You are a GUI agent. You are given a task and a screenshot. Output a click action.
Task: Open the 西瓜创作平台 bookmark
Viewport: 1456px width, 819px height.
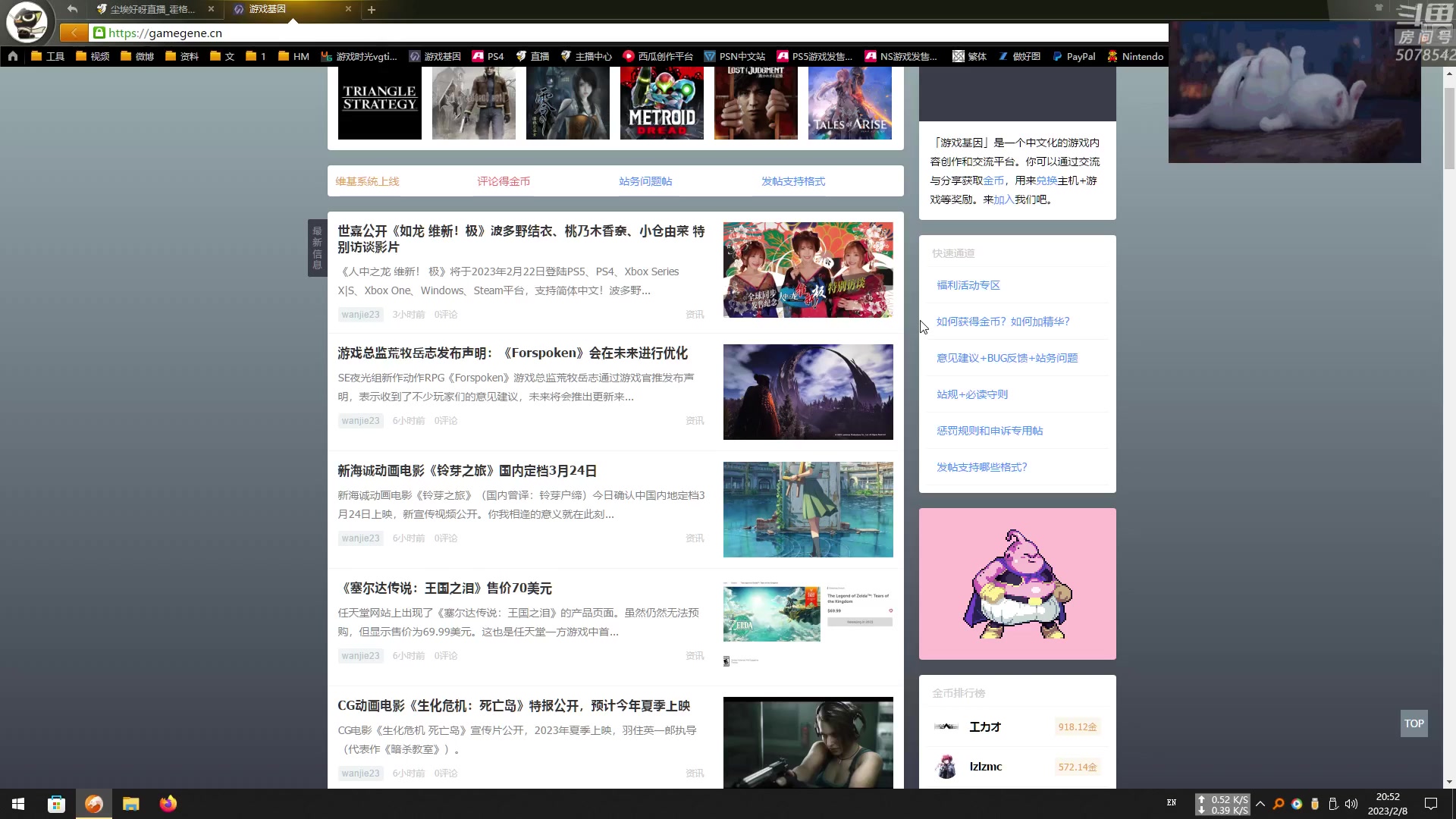[x=658, y=56]
